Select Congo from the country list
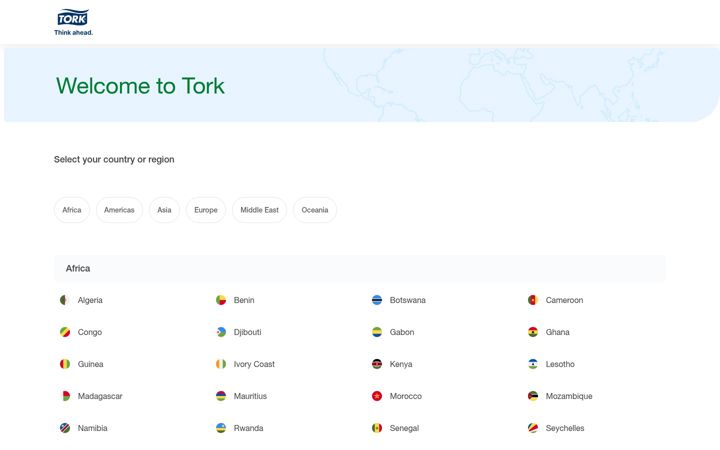Image resolution: width=720 pixels, height=450 pixels. tap(90, 332)
